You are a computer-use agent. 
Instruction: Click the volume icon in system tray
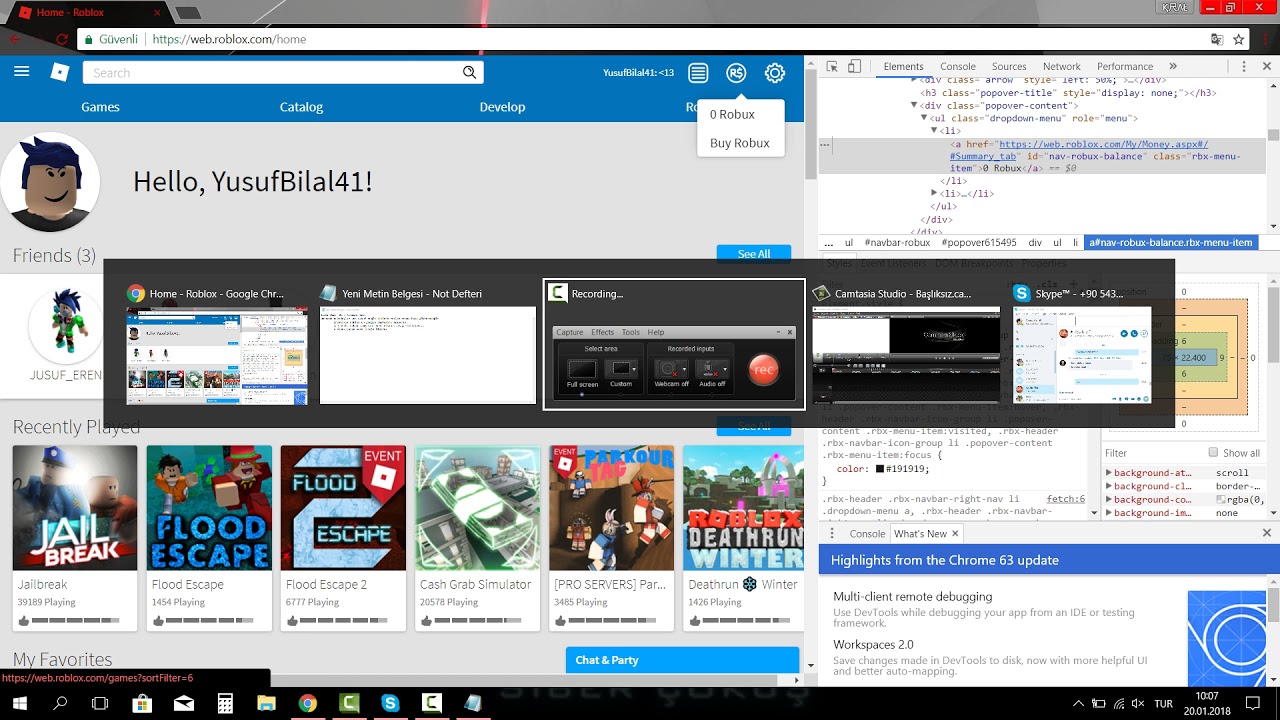[1139, 704]
